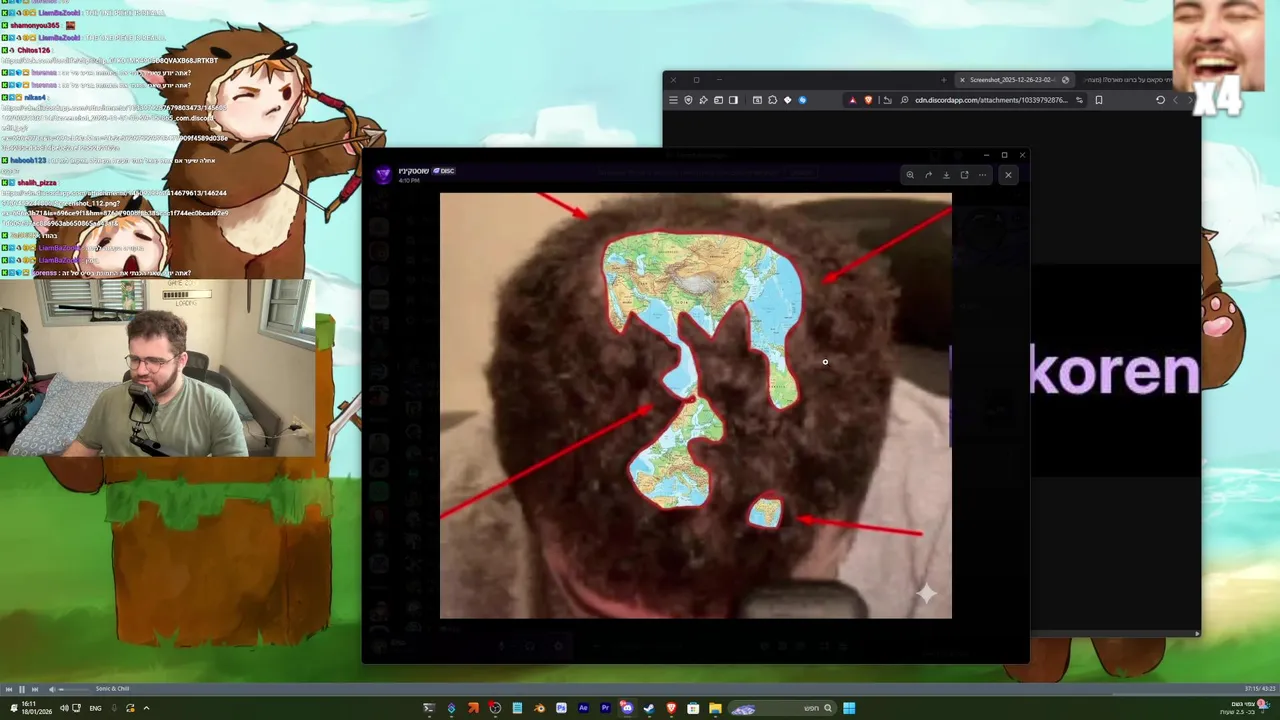This screenshot has width=1280, height=720.
Task: Pause the stream video playback
Action: (x=21, y=689)
